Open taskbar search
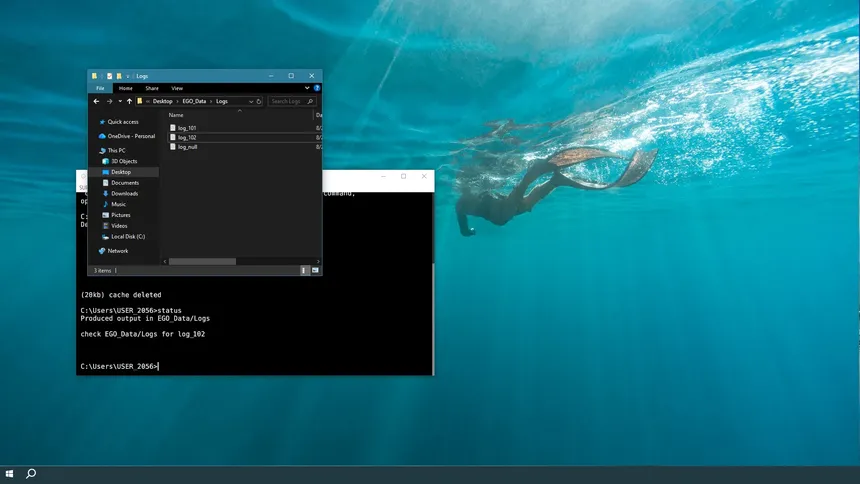 (31, 474)
